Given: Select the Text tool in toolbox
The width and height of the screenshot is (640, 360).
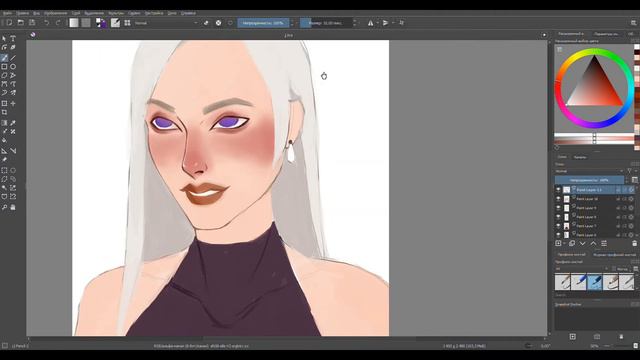Looking at the screenshot, I should (x=13, y=38).
